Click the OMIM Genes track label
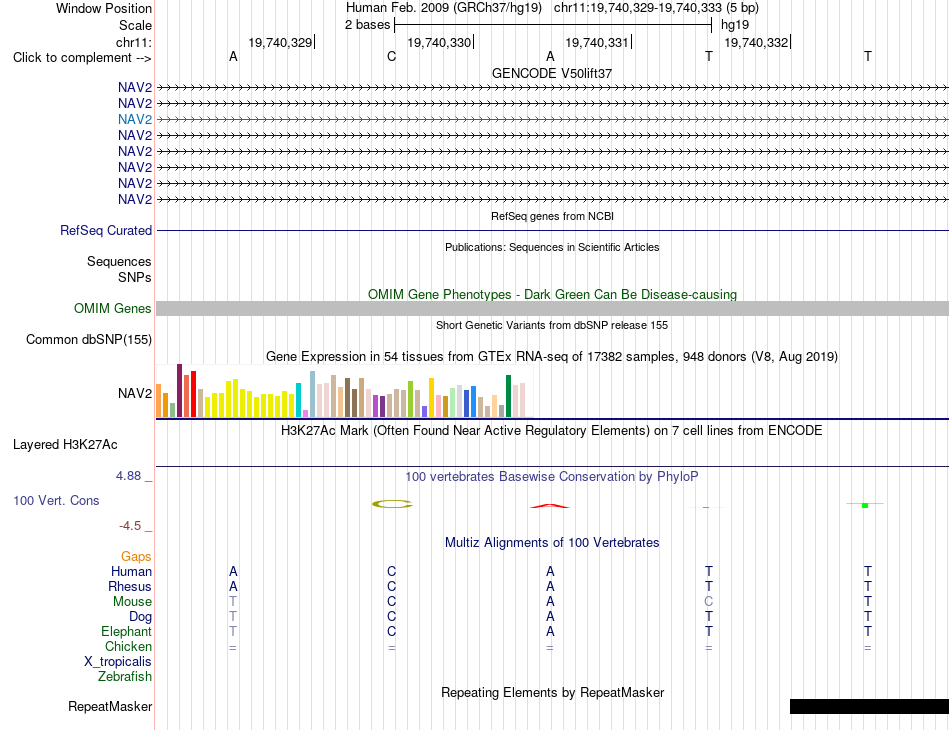 click(x=112, y=308)
